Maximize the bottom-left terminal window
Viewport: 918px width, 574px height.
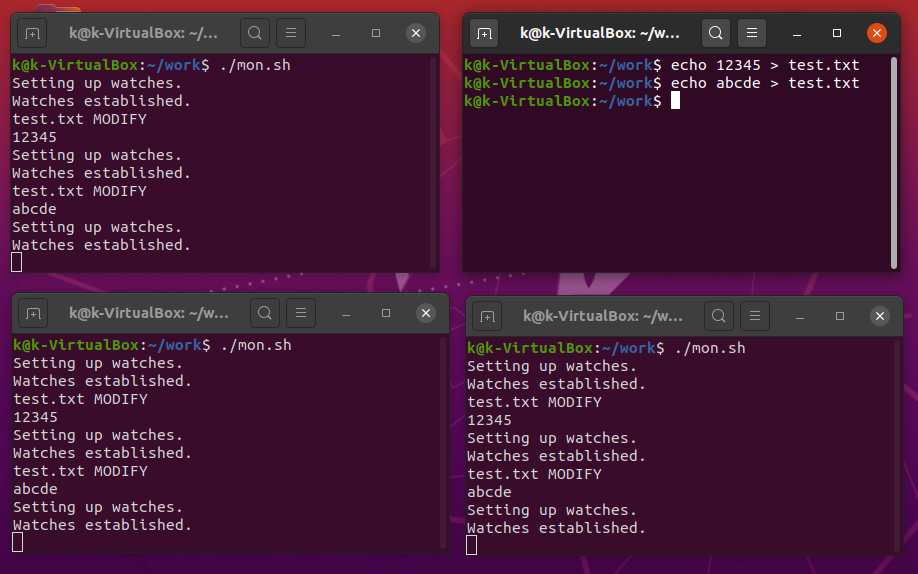coord(386,313)
